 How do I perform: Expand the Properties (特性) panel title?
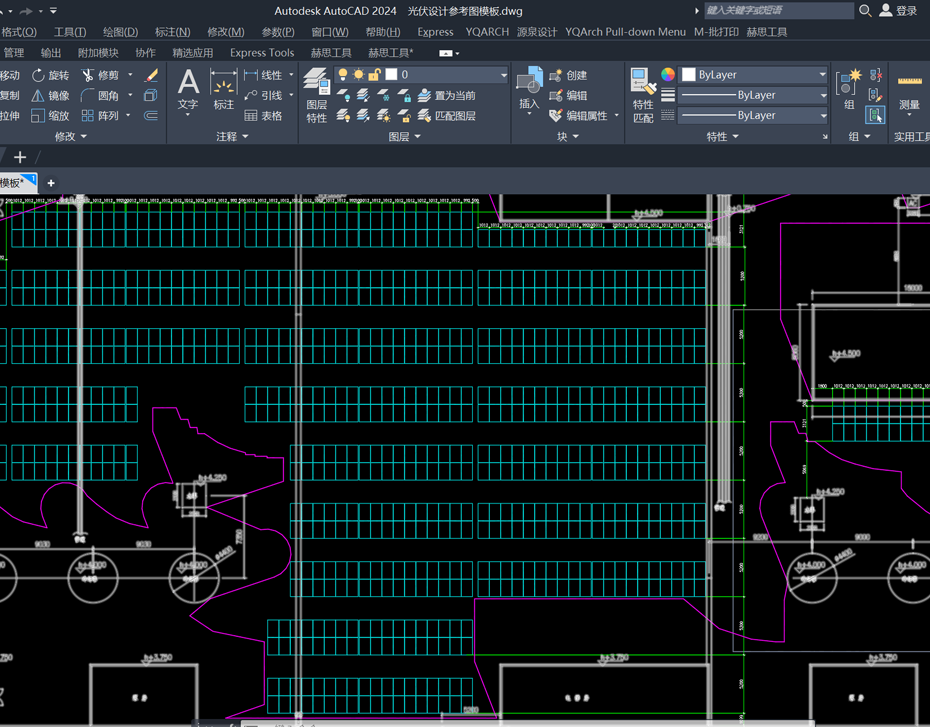click(x=722, y=137)
